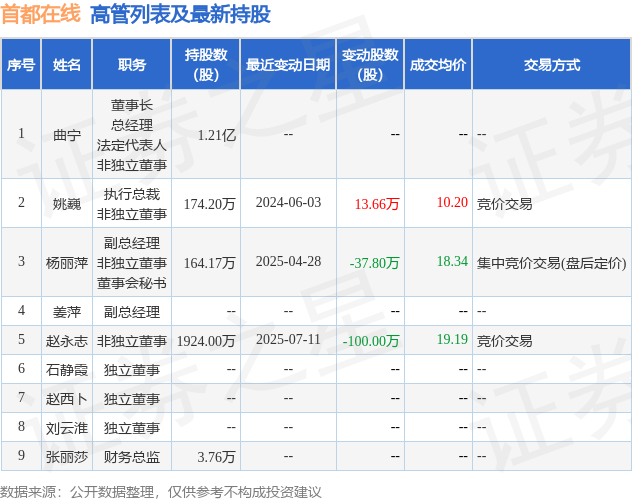Click the 3.76万 shareholding value
632x501 pixels.
pyautogui.click(x=216, y=457)
